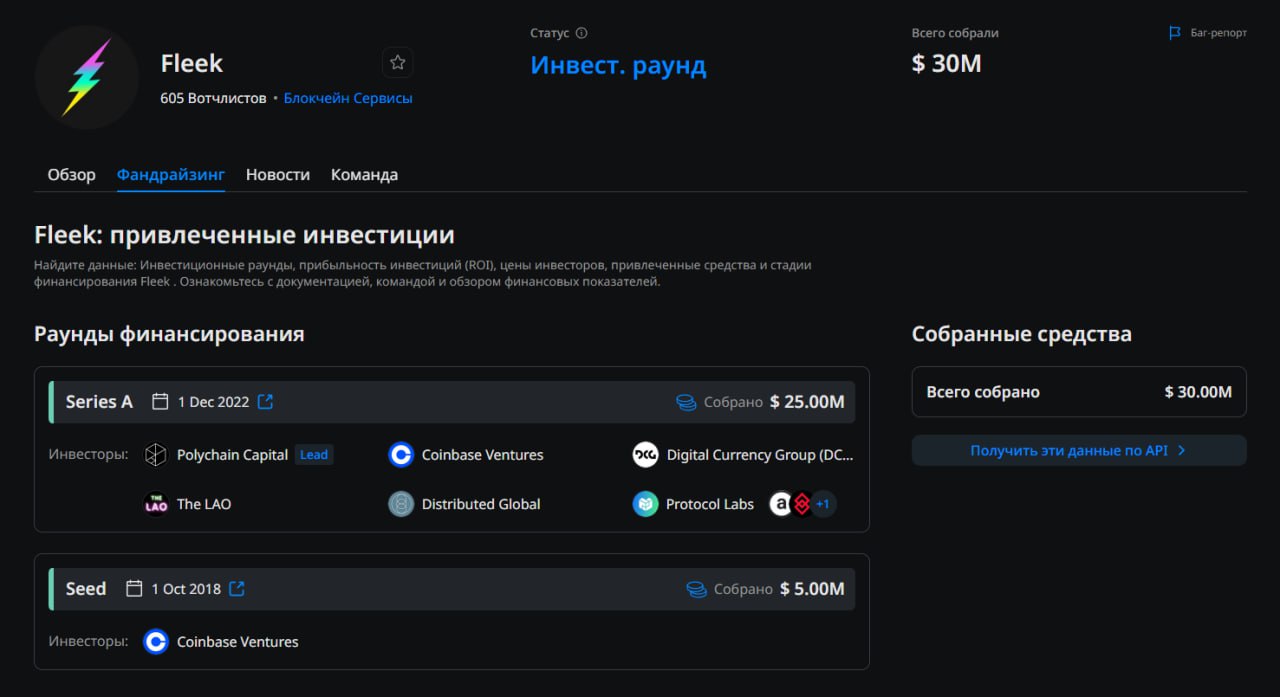This screenshot has height=697, width=1280.
Task: Click the Раунды финансирования heading
Action: pos(169,334)
